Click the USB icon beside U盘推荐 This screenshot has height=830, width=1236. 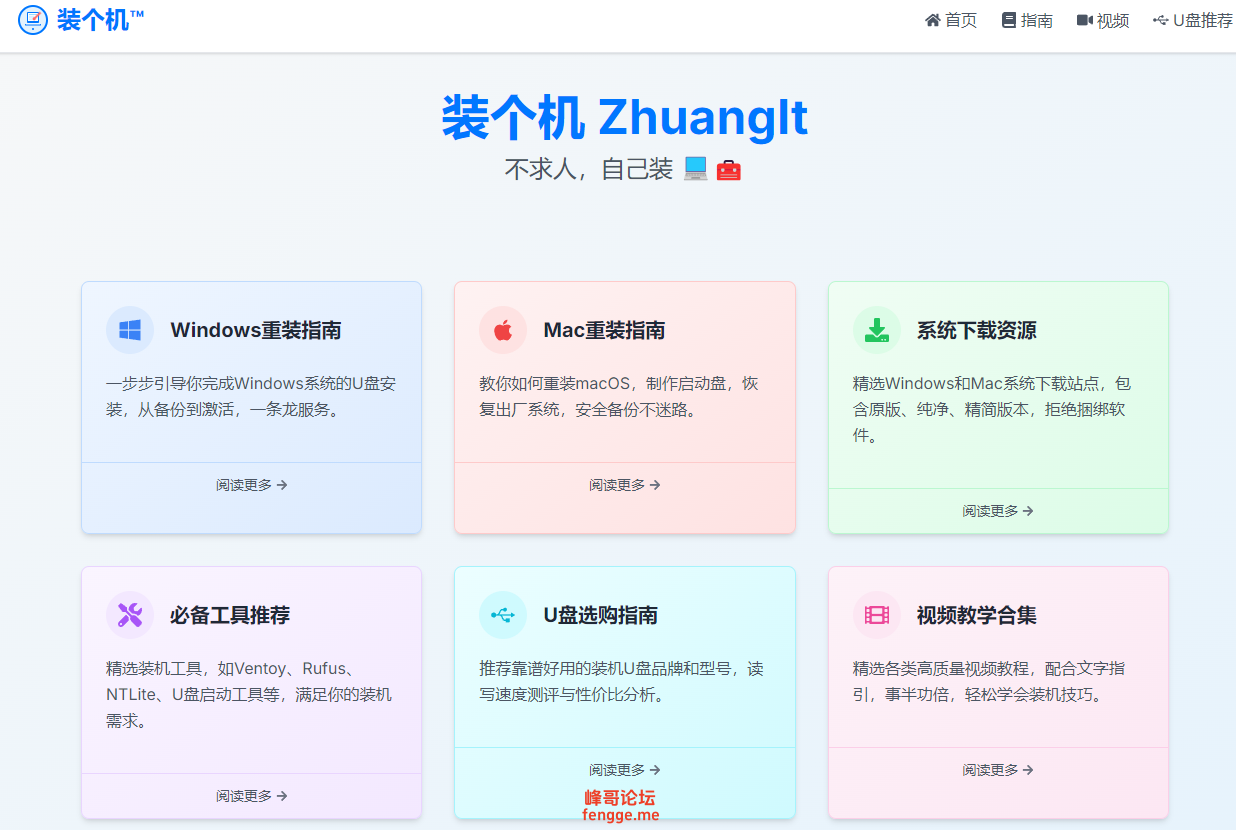tap(1161, 20)
